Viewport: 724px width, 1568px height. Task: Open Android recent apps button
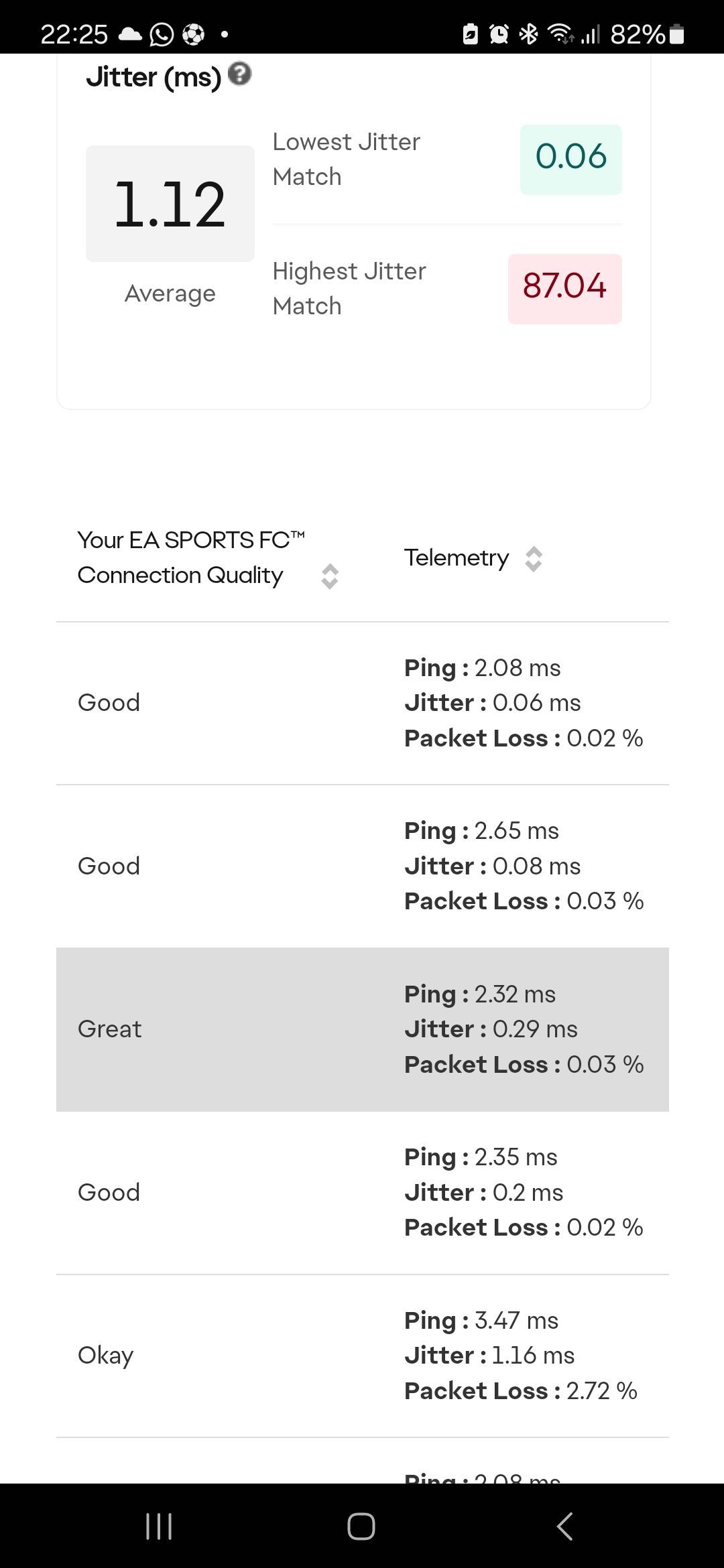coord(159,1526)
